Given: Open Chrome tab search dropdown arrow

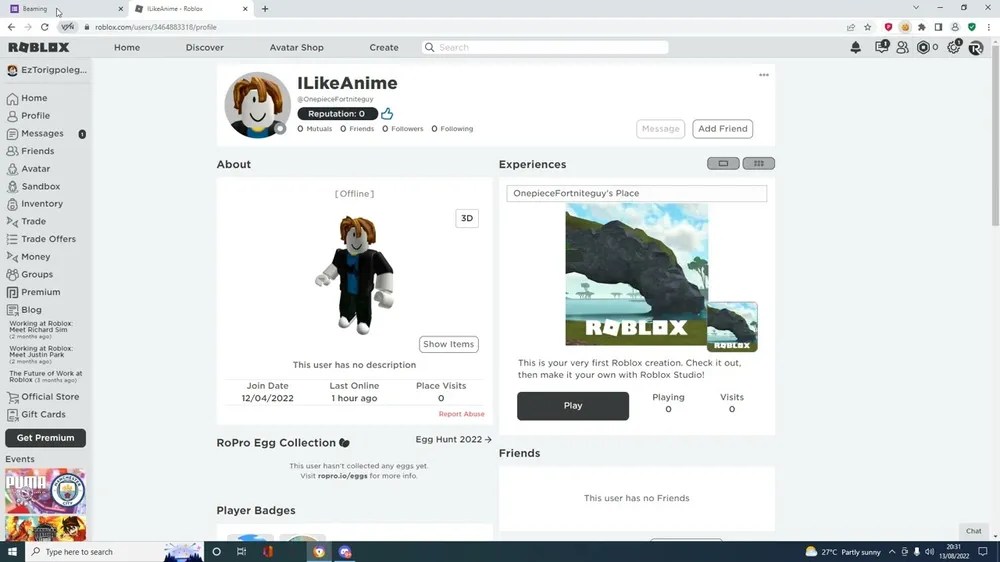Looking at the screenshot, I should tap(916, 8).
